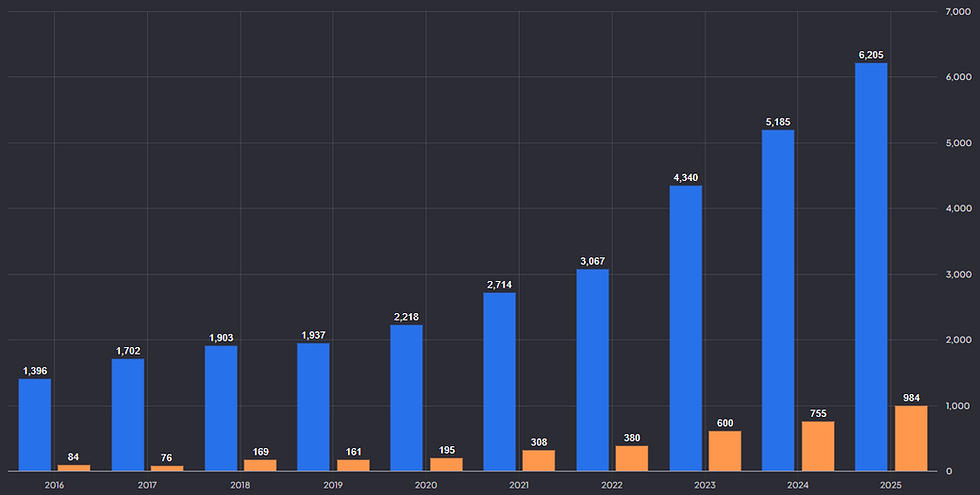This screenshot has height=495, width=980.
Task: Click the 4,000 y-axis tick label
Action: pyautogui.click(x=959, y=208)
